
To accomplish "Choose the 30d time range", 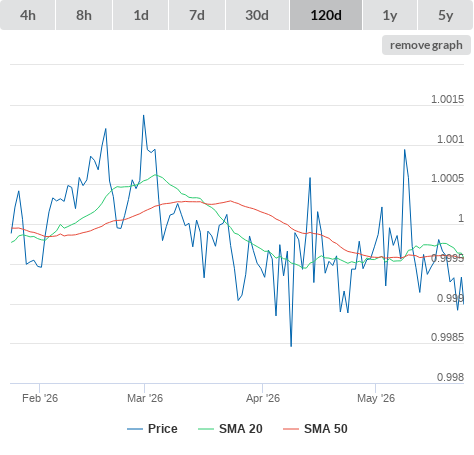I will 257,15.
